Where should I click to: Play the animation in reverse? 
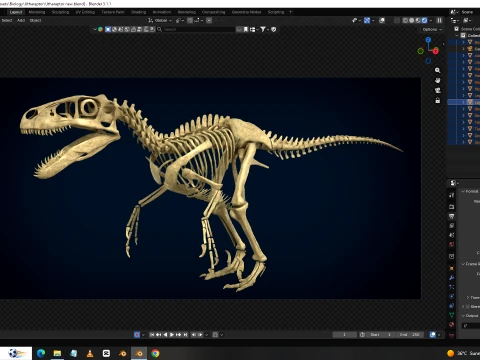point(165,335)
